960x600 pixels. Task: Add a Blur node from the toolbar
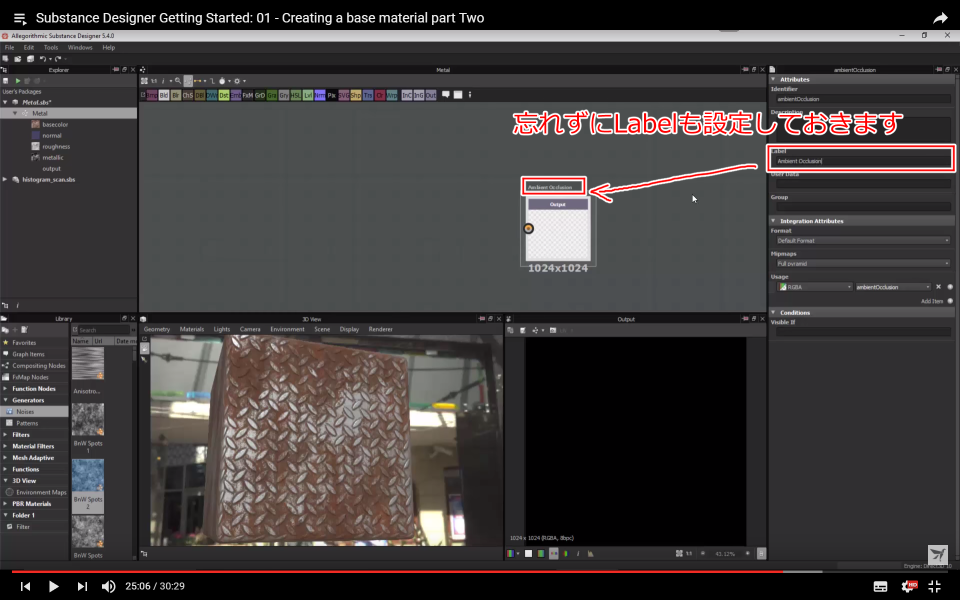click(x=176, y=95)
